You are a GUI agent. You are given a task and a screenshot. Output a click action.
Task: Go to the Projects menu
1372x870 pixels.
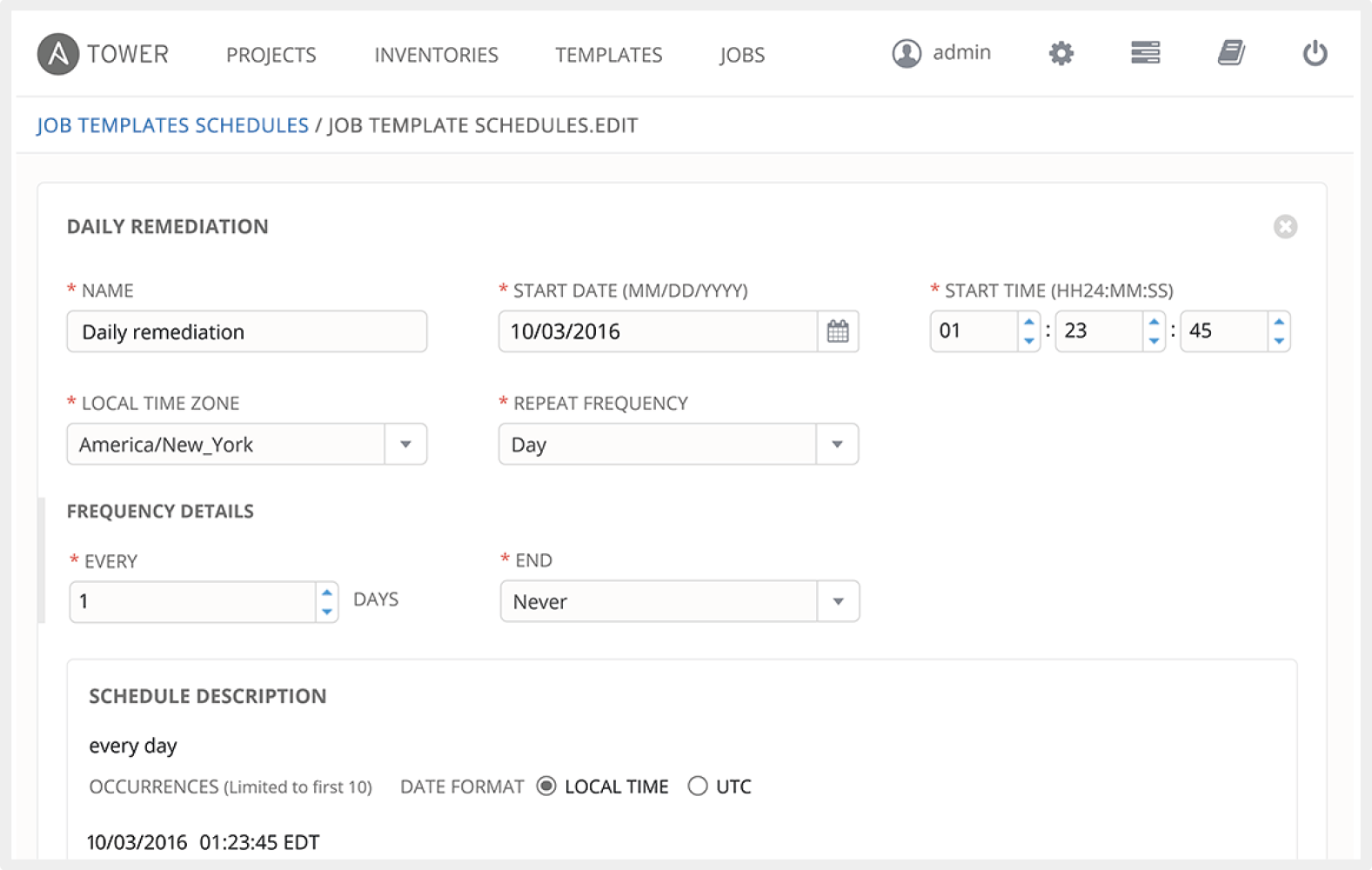pos(271,55)
